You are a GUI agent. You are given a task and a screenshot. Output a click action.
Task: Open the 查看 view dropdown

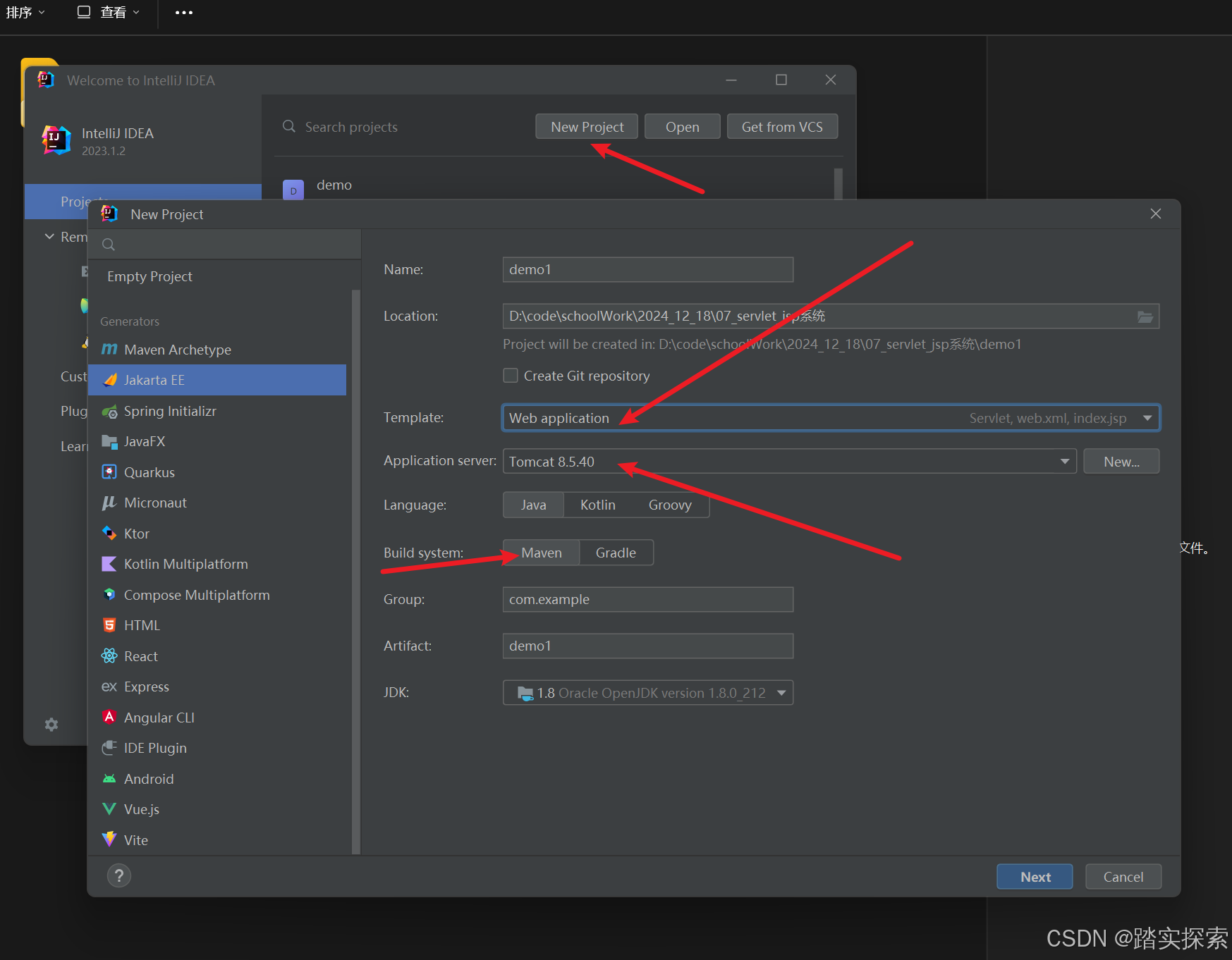tap(109, 13)
